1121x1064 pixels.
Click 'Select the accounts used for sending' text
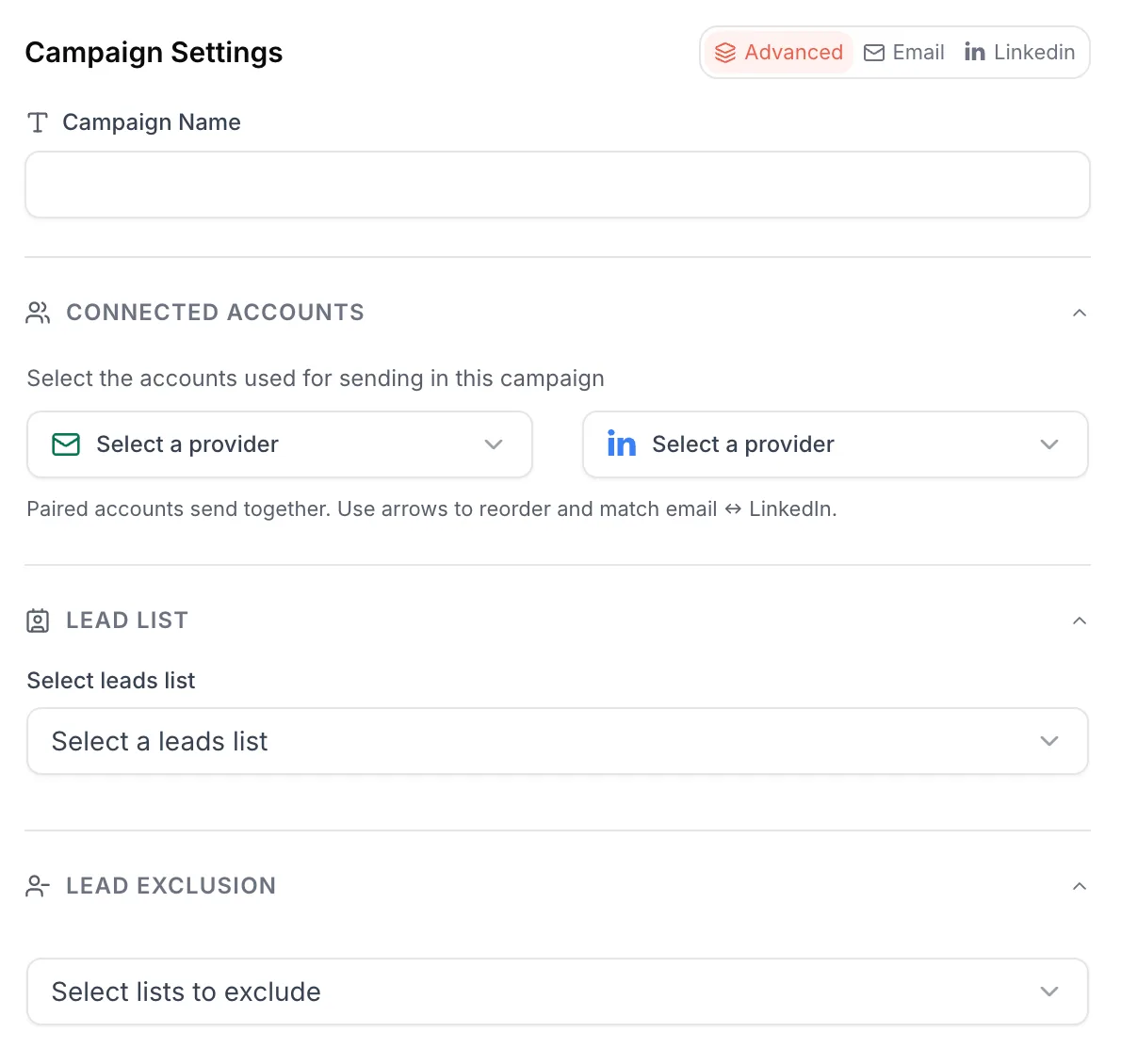(x=316, y=378)
